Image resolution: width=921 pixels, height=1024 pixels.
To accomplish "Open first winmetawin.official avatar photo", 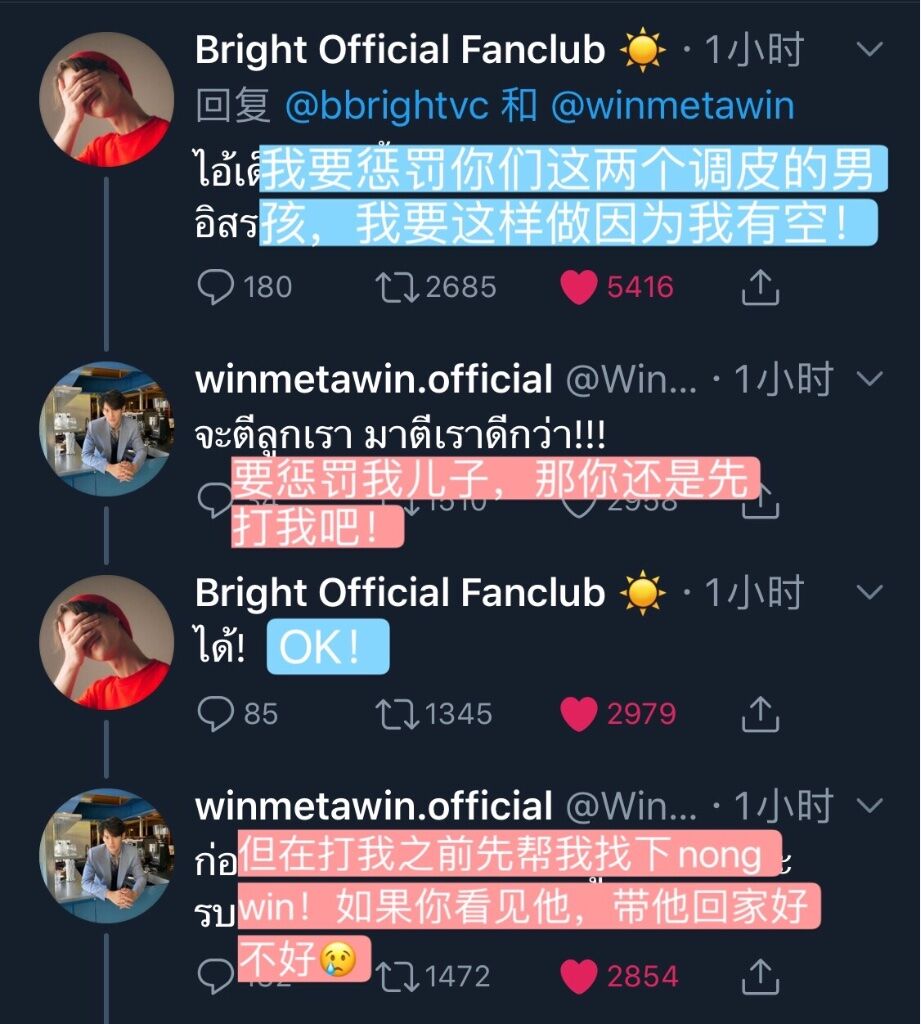I will [x=106, y=428].
